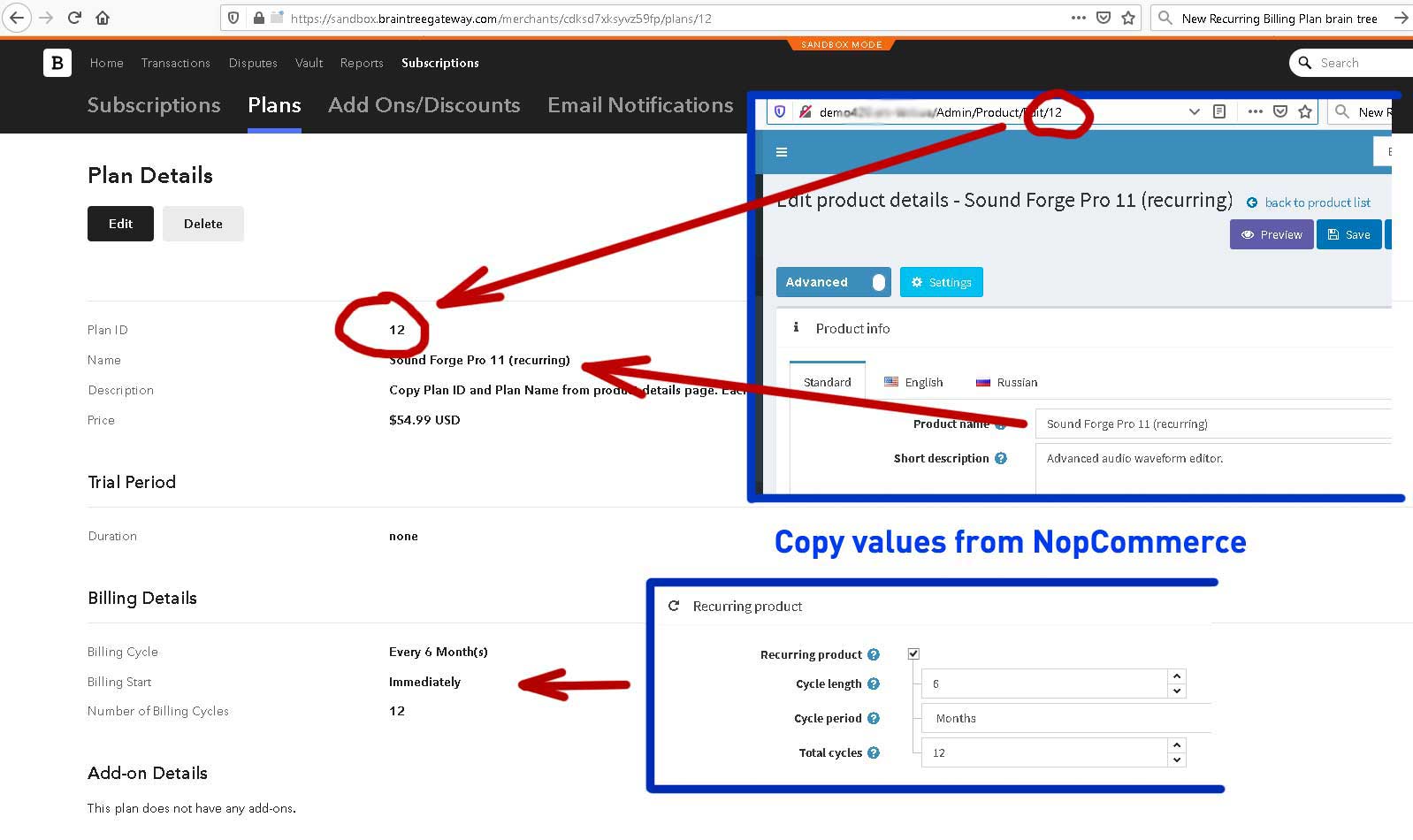Click Pocket icon in the Braintree address bar
Image resolution: width=1413 pixels, height=840 pixels.
tap(1104, 18)
